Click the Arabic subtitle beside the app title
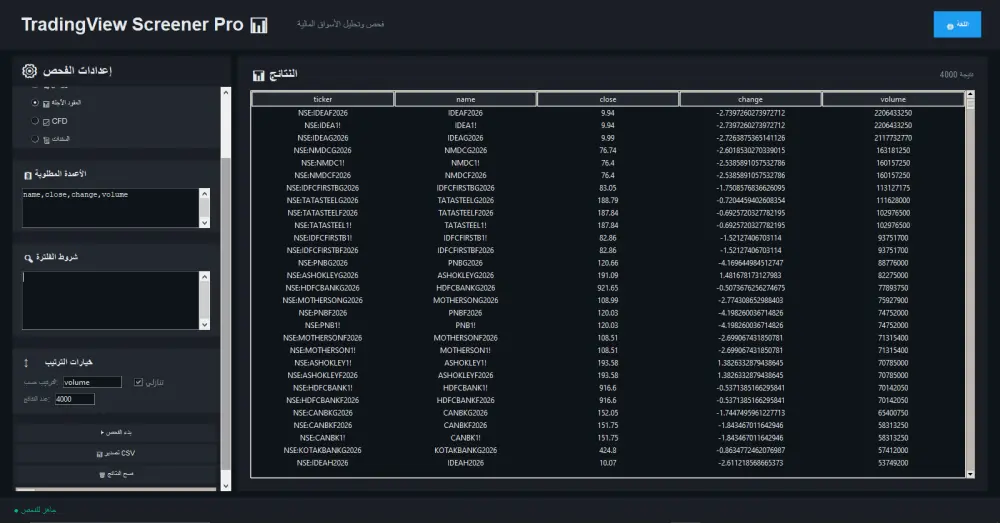The image size is (1000, 523). (341, 24)
